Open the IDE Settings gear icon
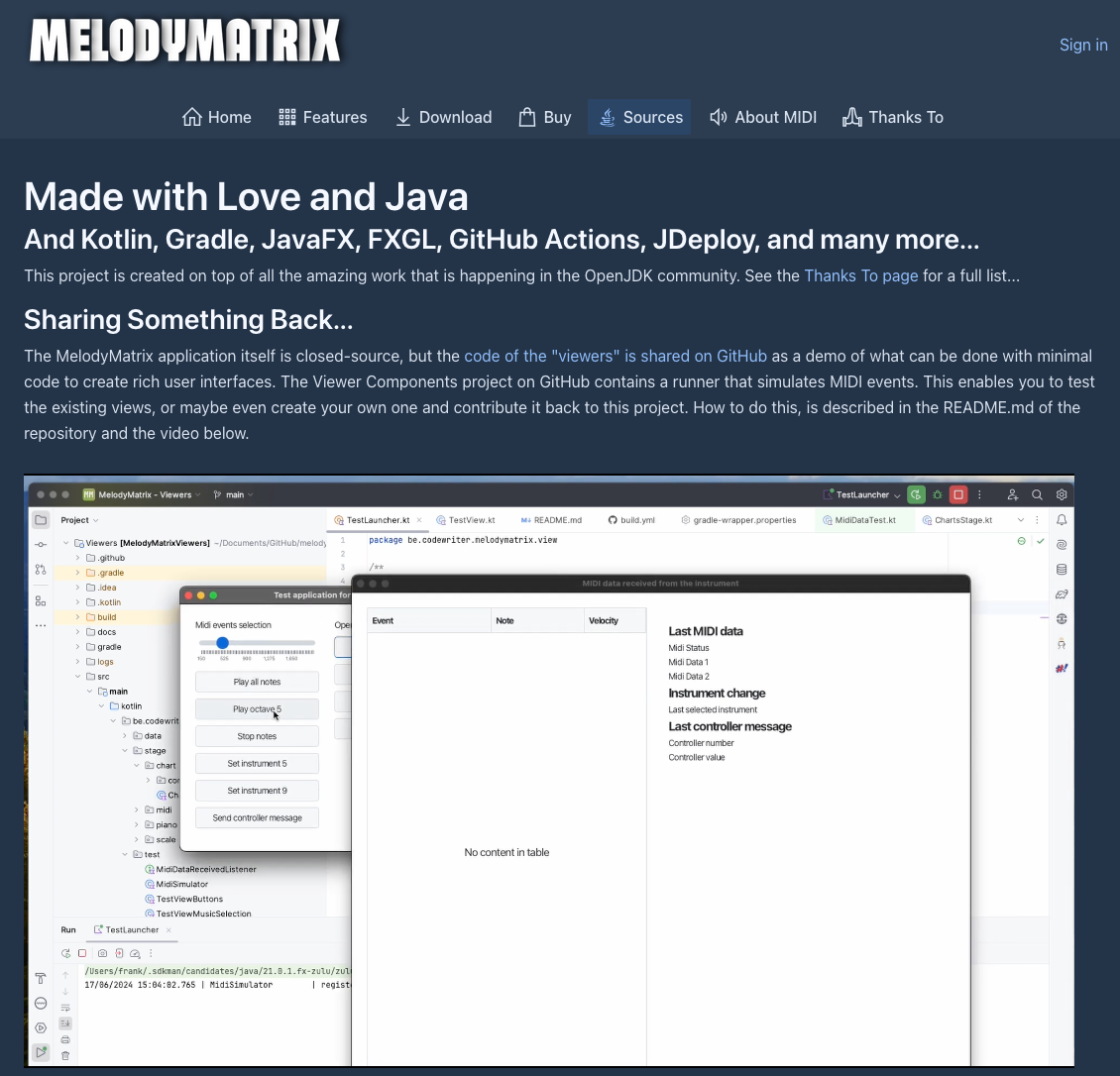This screenshot has width=1120, height=1076. click(x=1062, y=494)
